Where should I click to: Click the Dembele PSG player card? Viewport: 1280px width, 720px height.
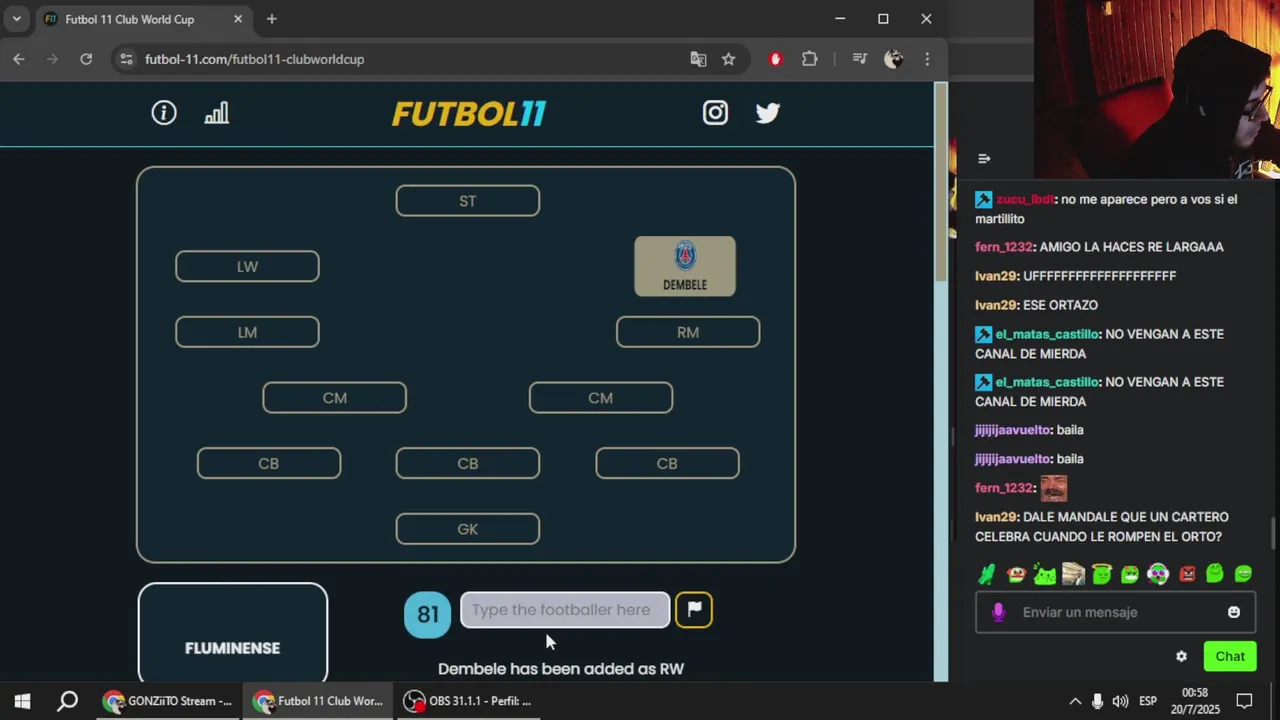(x=685, y=266)
